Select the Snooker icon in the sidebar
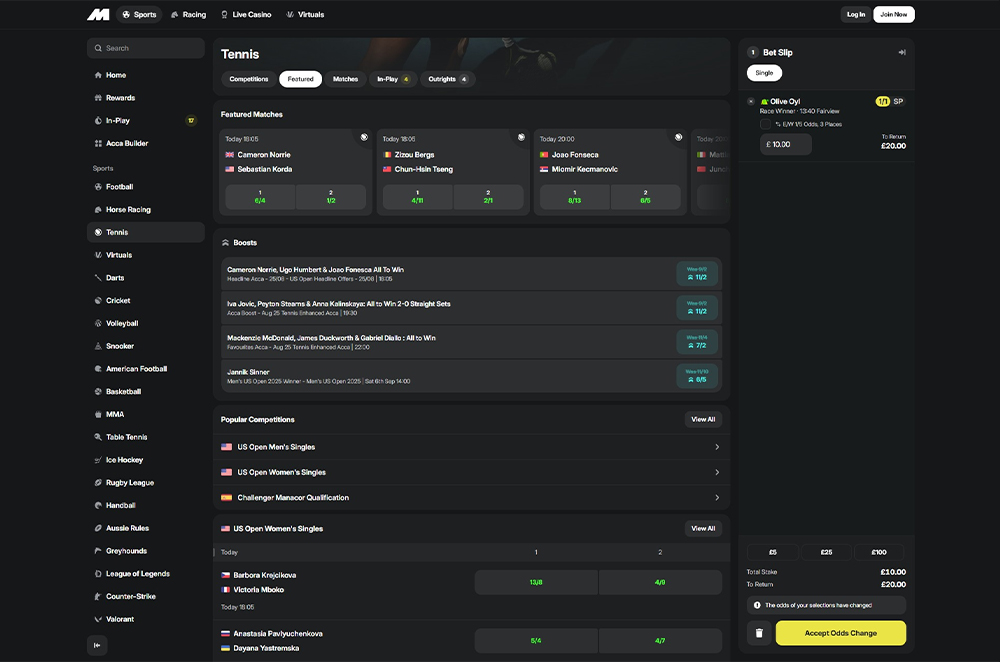Viewport: 1000px width, 662px height. tap(98, 346)
